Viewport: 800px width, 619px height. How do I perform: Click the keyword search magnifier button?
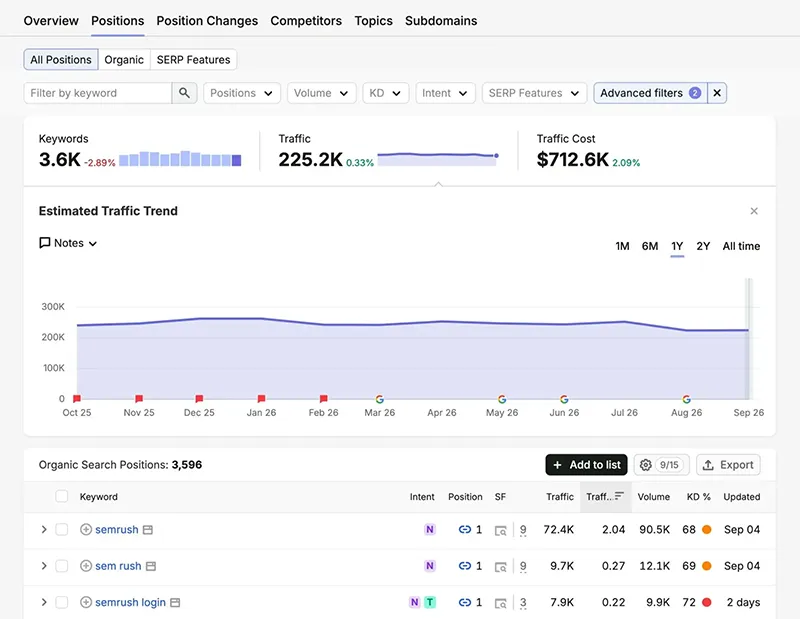(x=184, y=93)
